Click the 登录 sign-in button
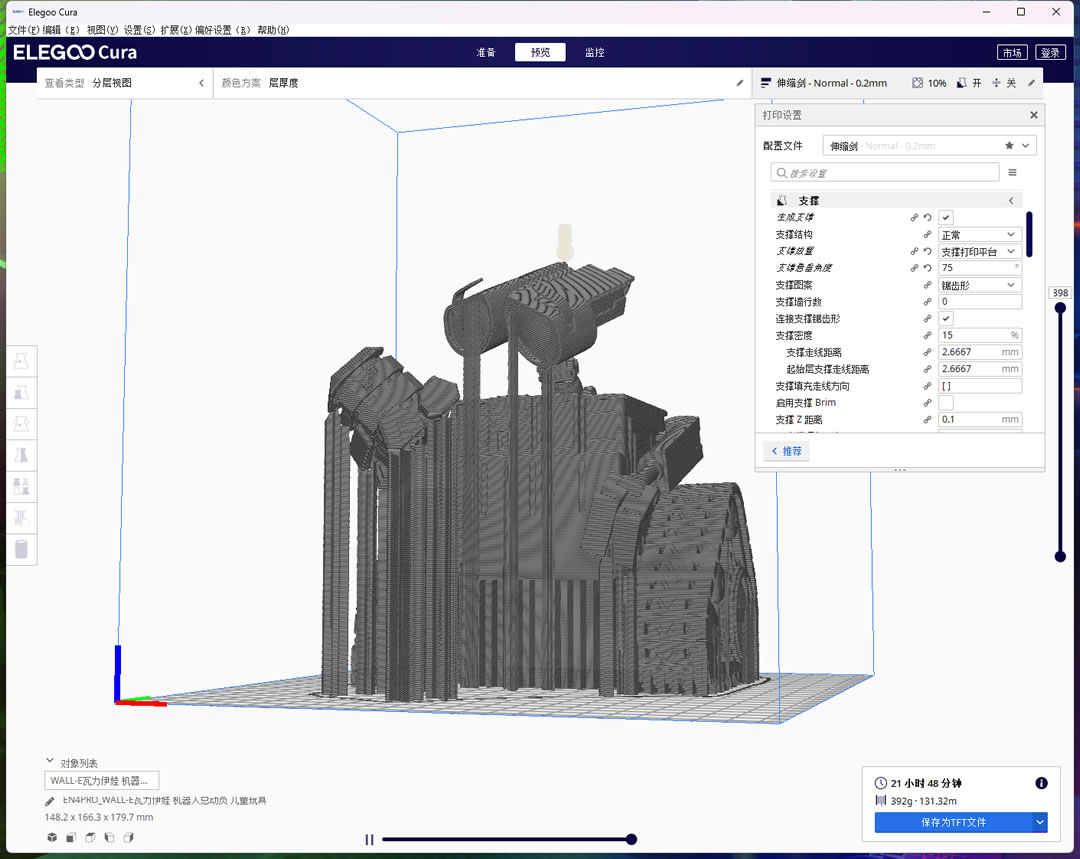The image size is (1080, 859). tap(1050, 52)
